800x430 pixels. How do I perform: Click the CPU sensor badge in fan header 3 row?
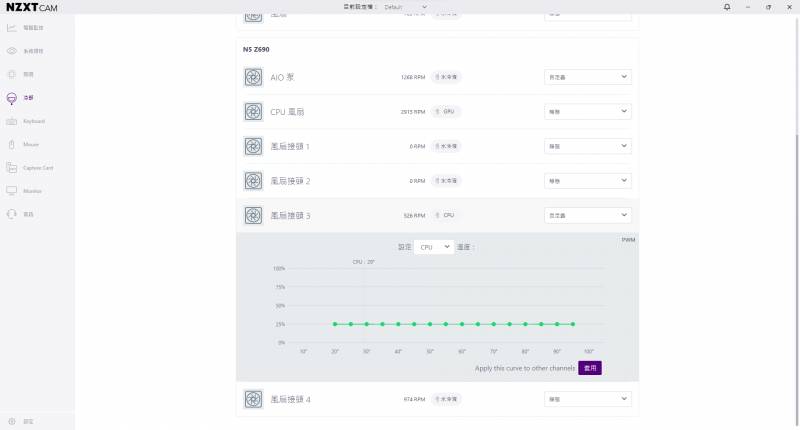pyautogui.click(x=446, y=215)
